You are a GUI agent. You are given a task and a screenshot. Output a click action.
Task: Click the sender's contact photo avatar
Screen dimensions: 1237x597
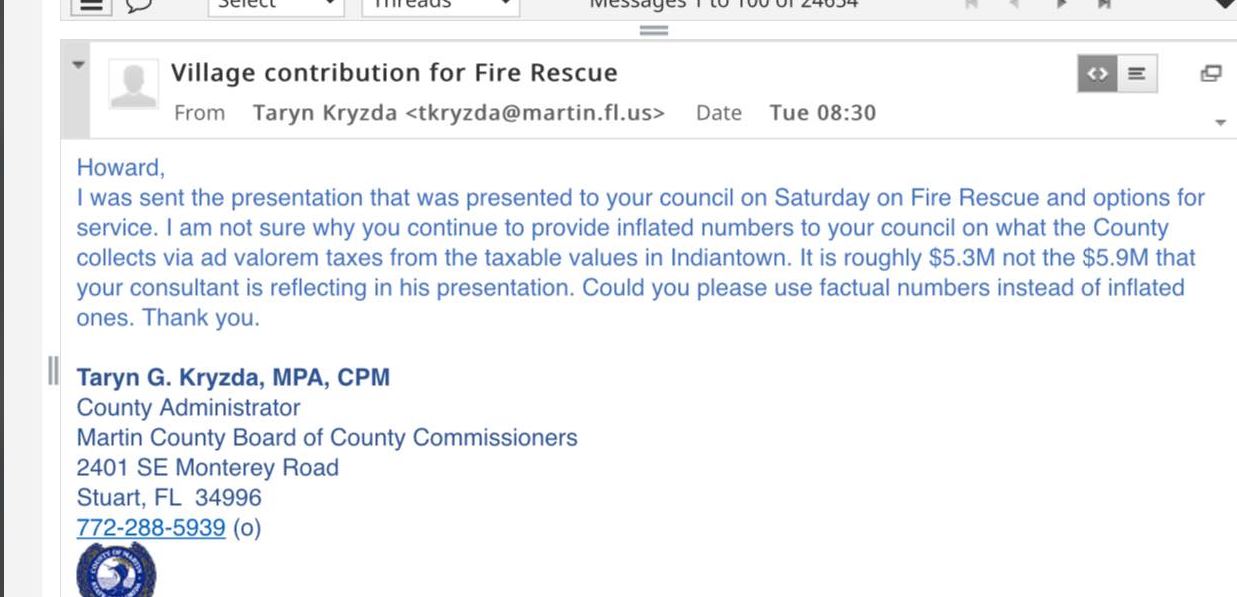coord(132,84)
